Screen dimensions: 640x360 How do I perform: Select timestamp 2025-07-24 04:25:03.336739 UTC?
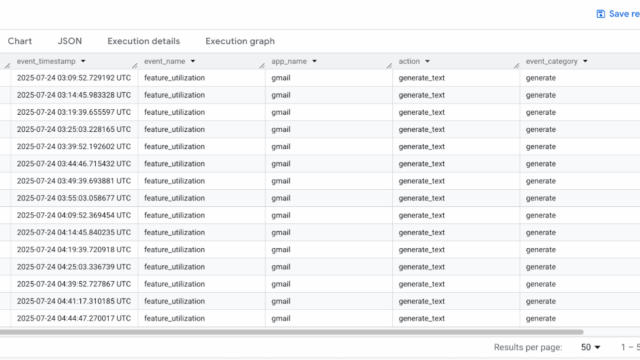[x=74, y=267]
